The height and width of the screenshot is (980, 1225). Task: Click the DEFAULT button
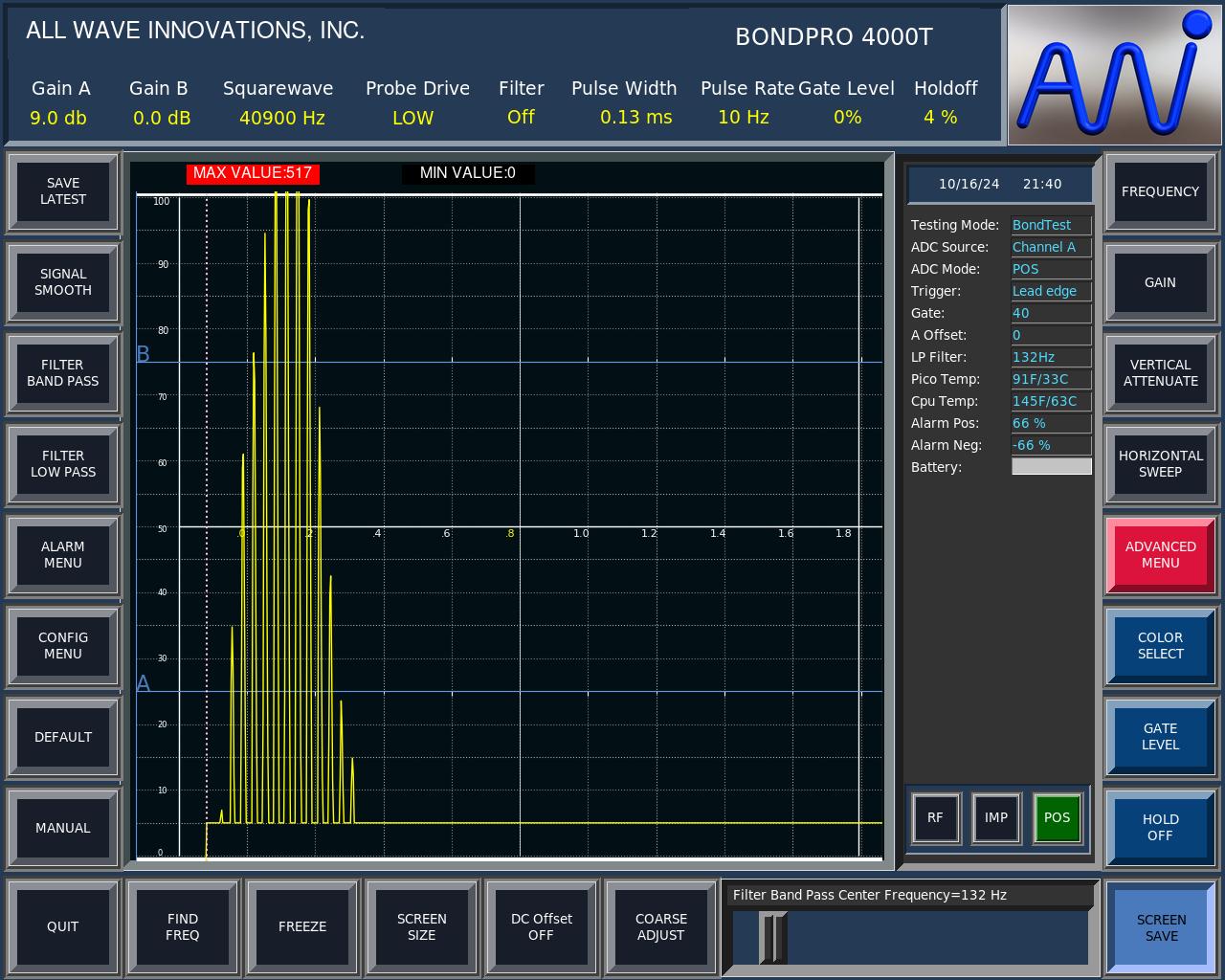[x=63, y=737]
